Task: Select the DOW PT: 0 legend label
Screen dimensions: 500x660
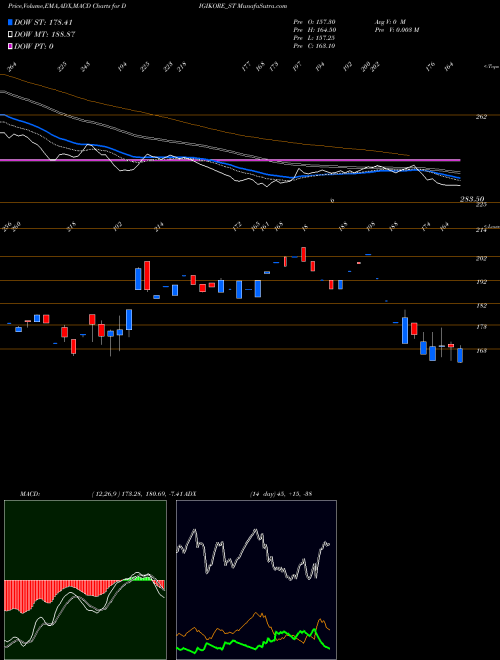Action: (x=34, y=46)
